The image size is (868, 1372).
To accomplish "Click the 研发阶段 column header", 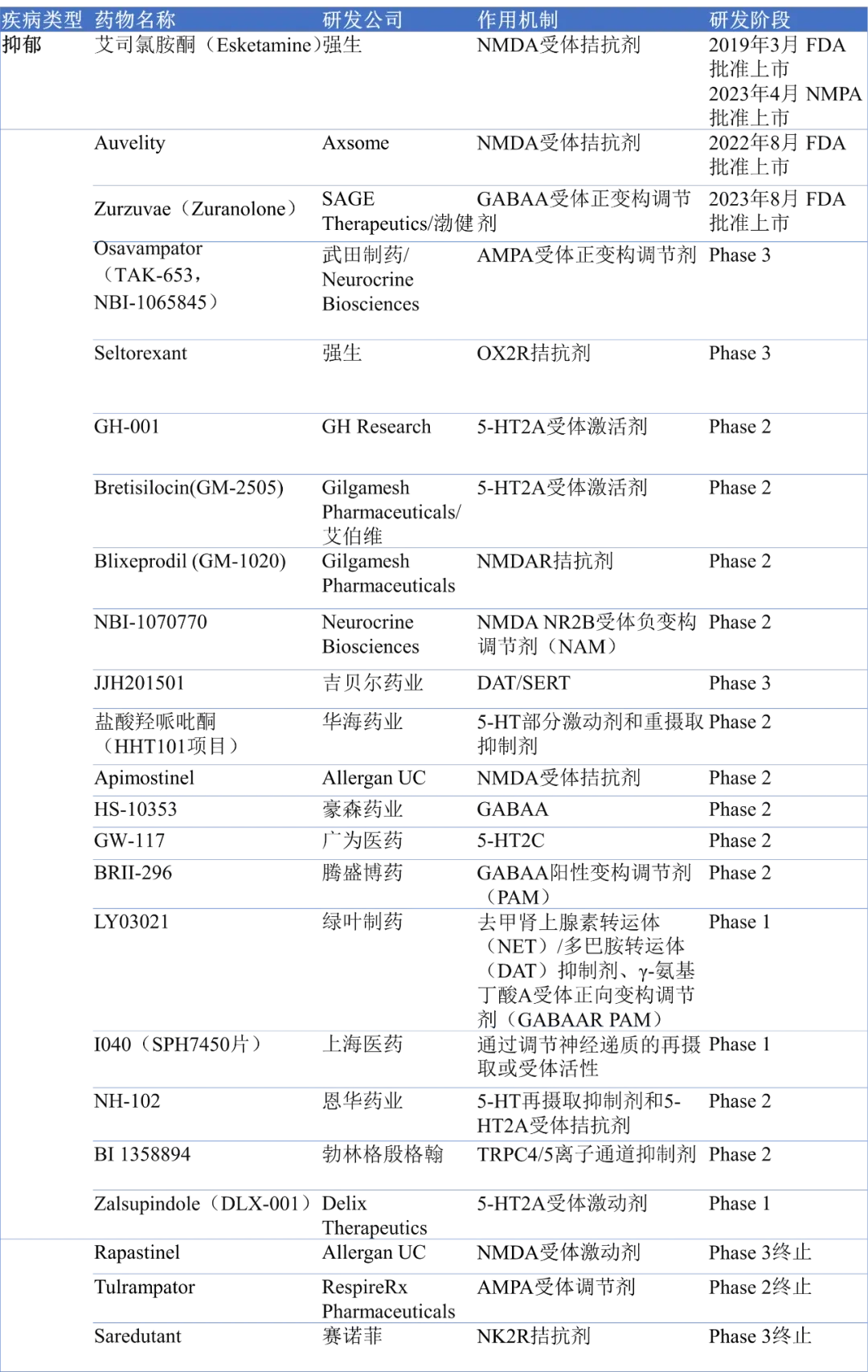I will tap(749, 19).
